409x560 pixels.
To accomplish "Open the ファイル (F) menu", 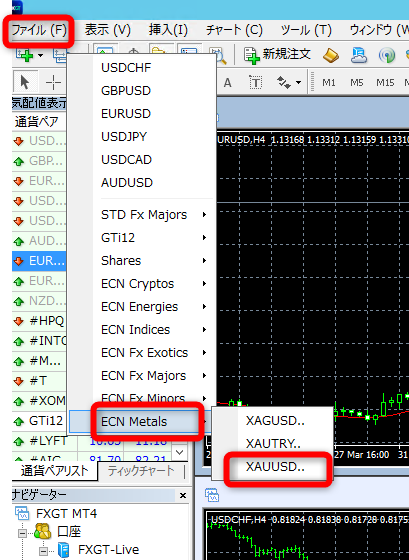I will click(39, 31).
